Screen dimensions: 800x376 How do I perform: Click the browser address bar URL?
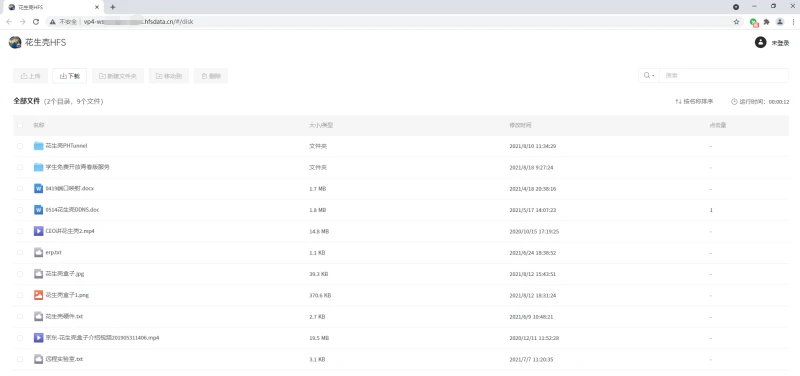139,22
